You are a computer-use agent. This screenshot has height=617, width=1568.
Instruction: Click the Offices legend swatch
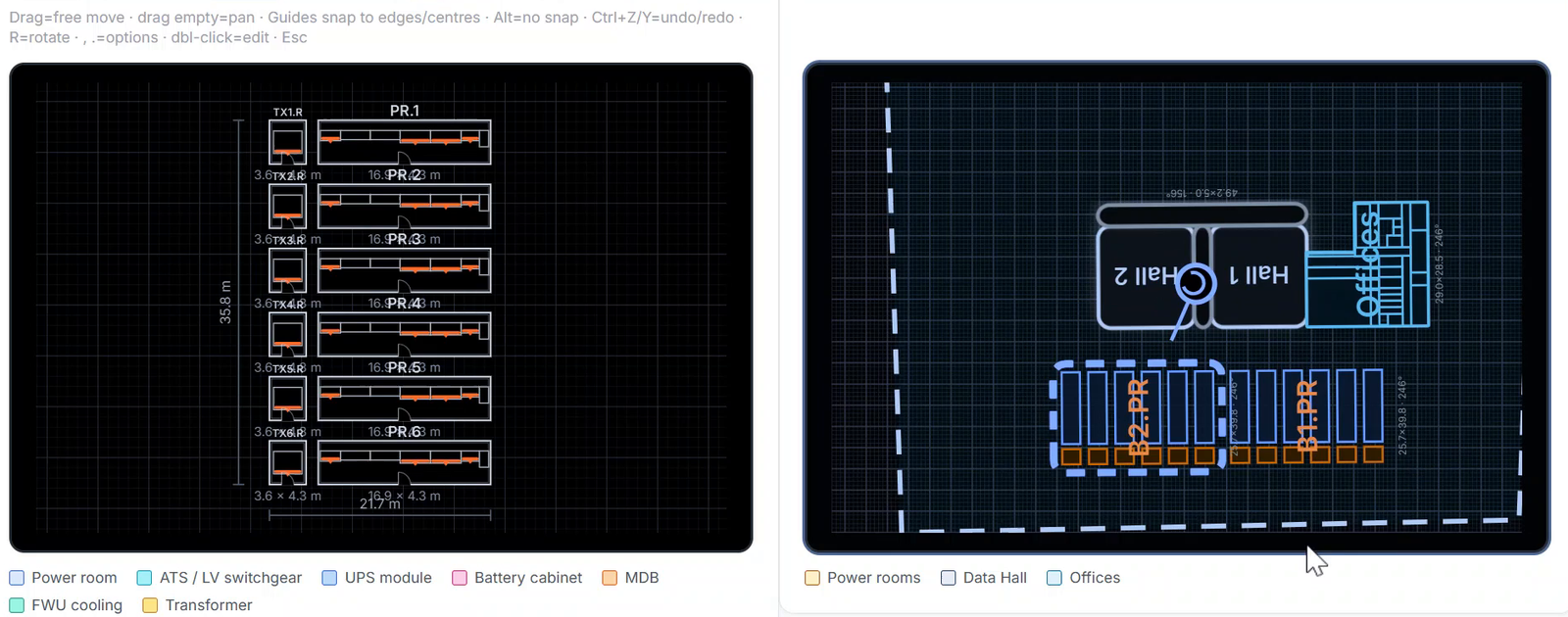click(x=1054, y=578)
